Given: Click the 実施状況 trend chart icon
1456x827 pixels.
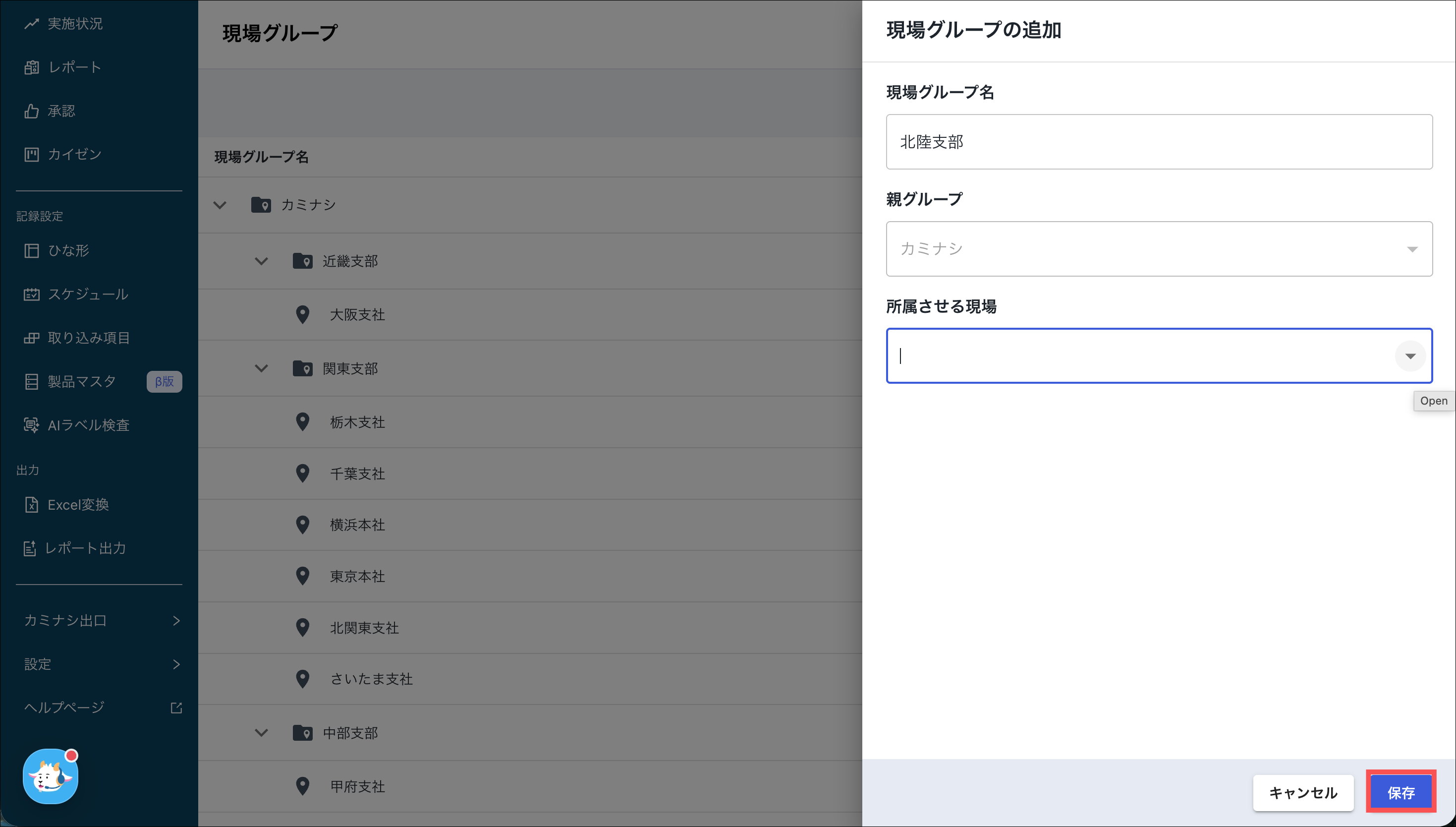Looking at the screenshot, I should pyautogui.click(x=31, y=24).
